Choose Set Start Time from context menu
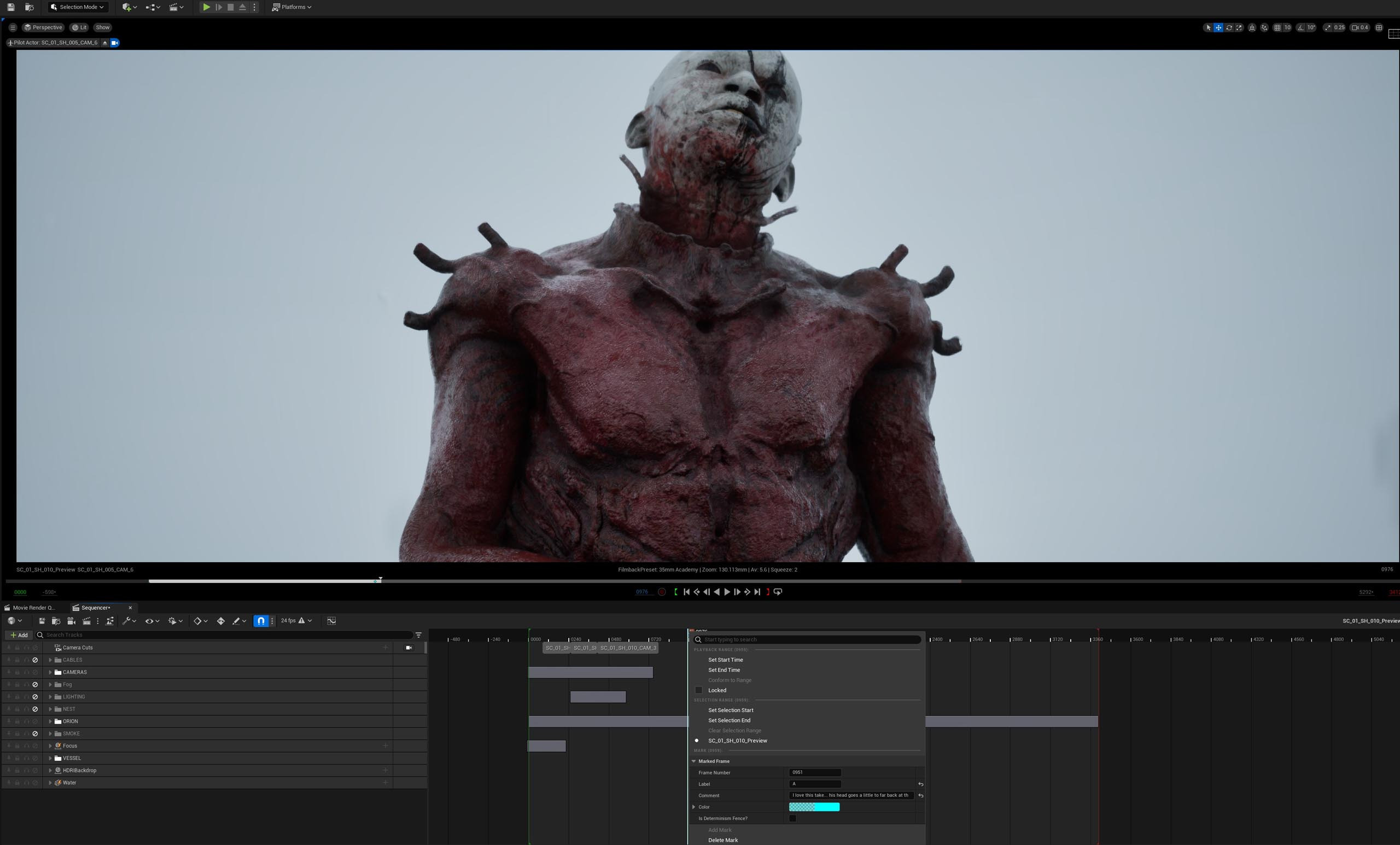This screenshot has height=845, width=1400. (726, 660)
